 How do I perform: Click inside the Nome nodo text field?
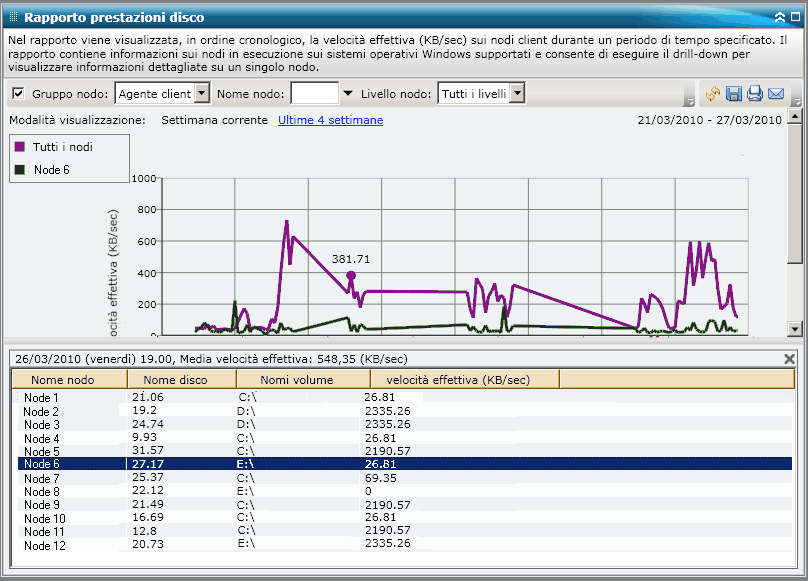pos(314,94)
